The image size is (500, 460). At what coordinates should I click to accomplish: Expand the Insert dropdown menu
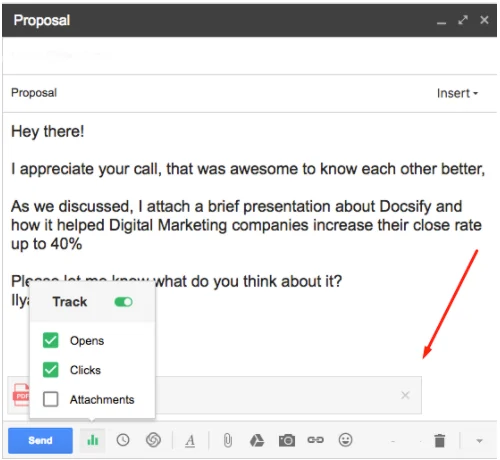(457, 93)
